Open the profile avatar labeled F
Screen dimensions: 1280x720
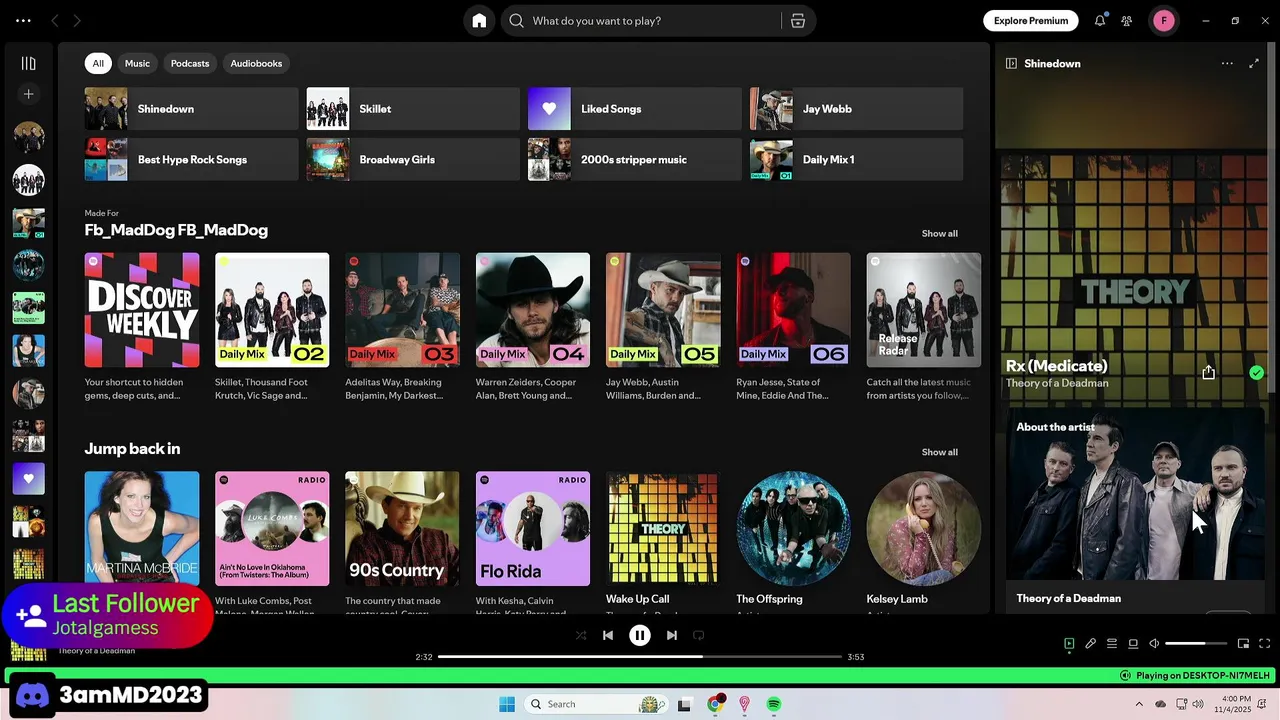[1163, 20]
